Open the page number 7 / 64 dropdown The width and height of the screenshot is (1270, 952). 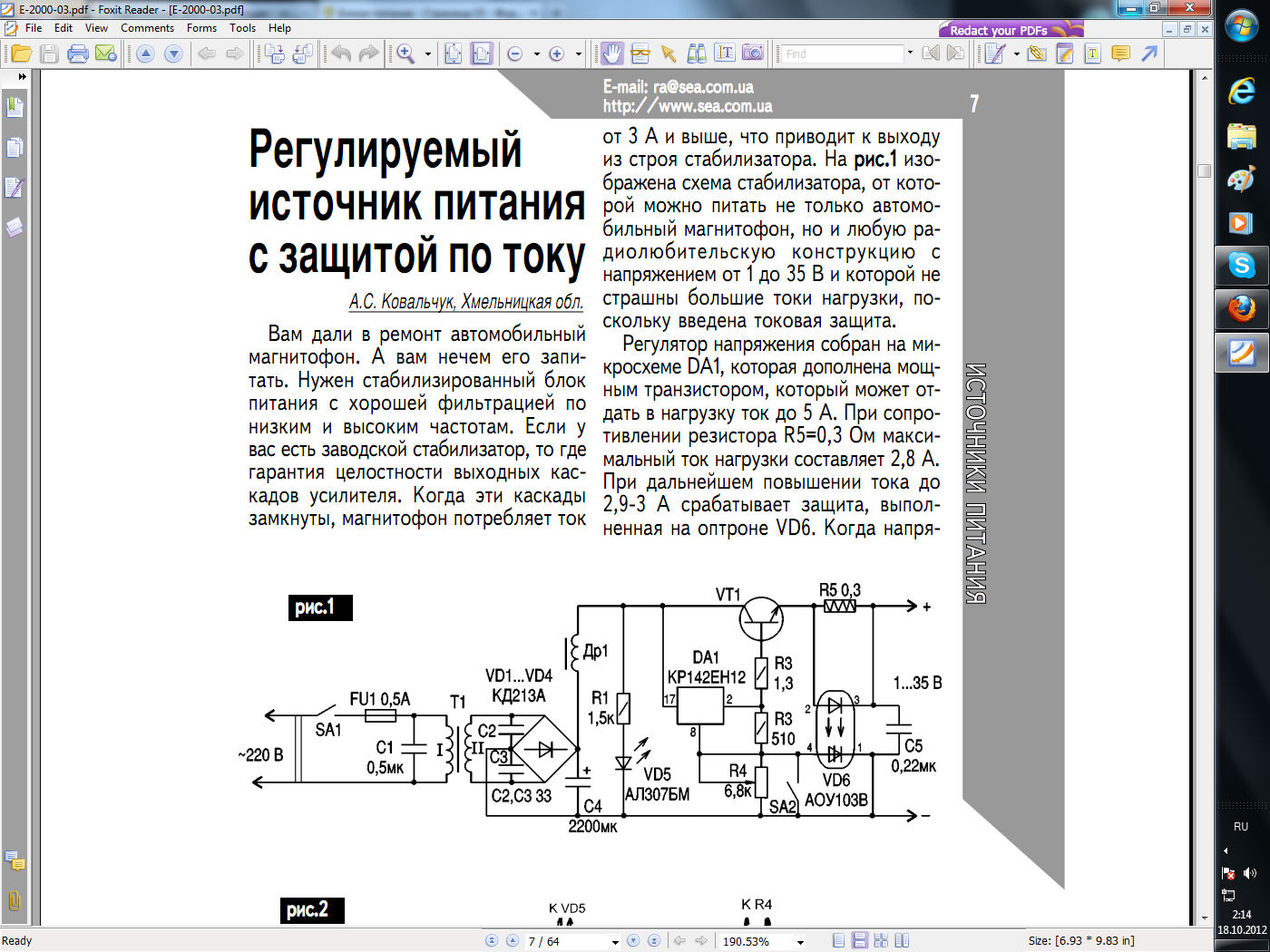[x=615, y=942]
